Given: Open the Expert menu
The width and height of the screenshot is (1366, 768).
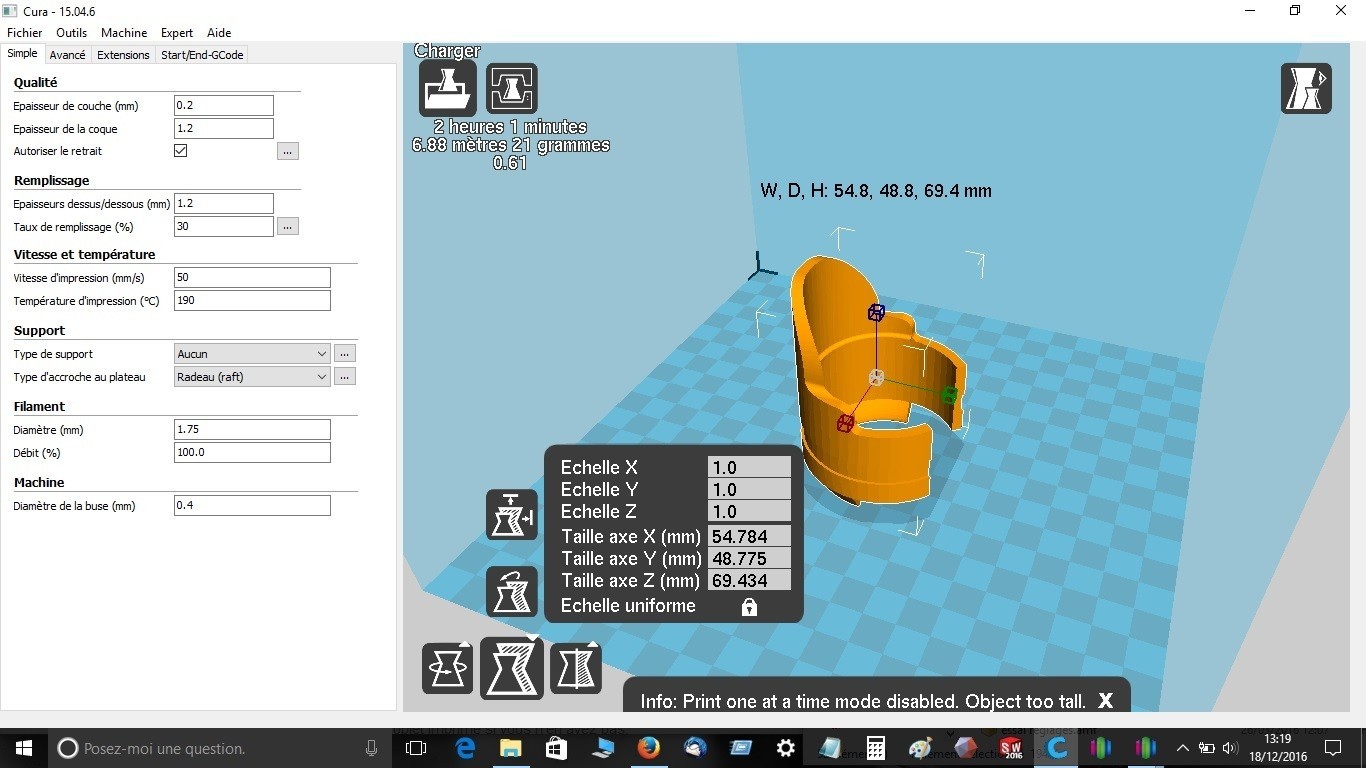Looking at the screenshot, I should point(177,33).
